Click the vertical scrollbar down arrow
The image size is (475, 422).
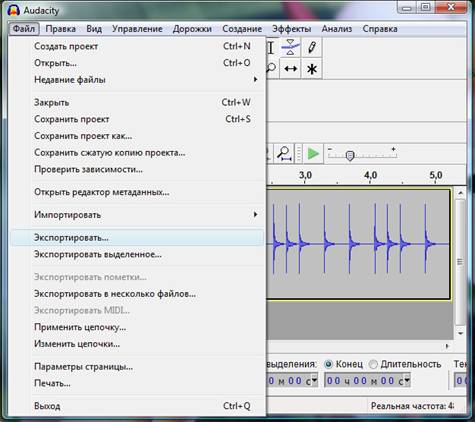tap(460, 333)
